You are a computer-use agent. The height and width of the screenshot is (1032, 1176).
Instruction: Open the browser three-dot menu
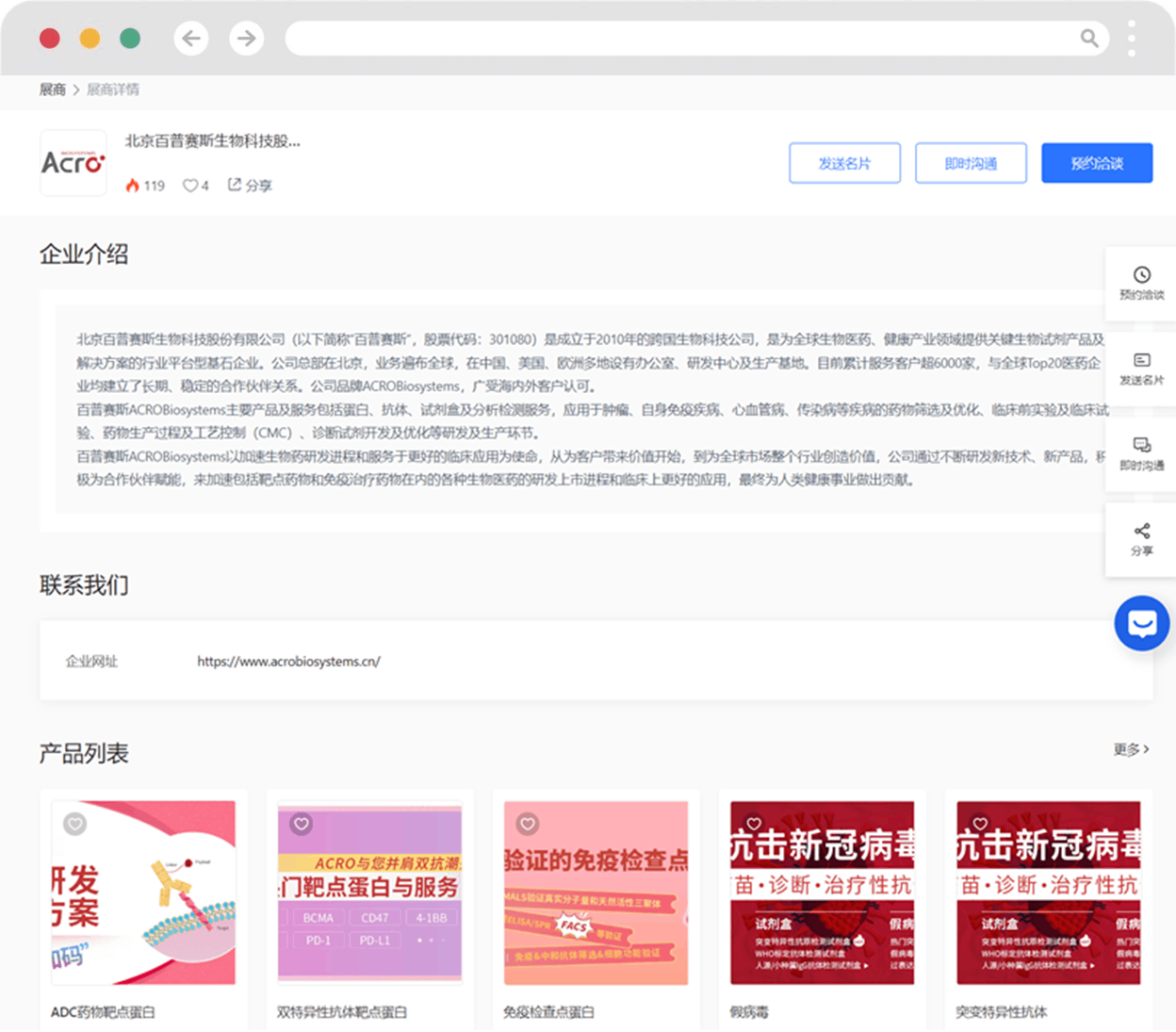click(x=1132, y=39)
